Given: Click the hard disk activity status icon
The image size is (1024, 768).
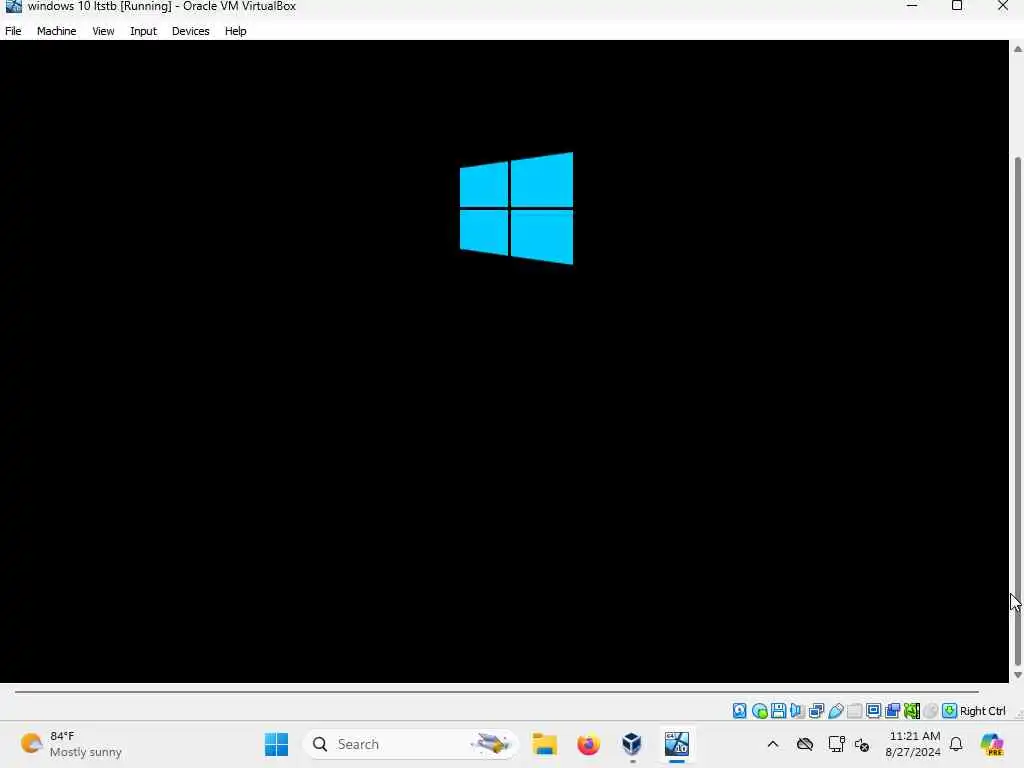Looking at the screenshot, I should click(739, 711).
